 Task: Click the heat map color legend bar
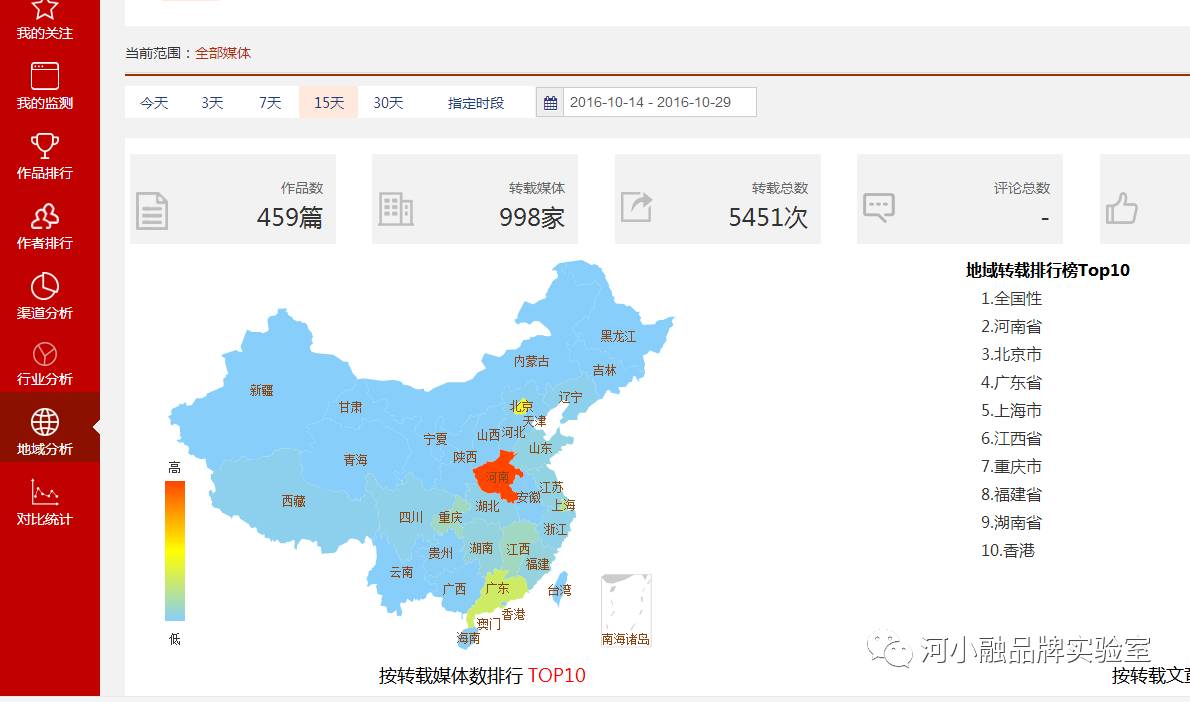tap(175, 551)
